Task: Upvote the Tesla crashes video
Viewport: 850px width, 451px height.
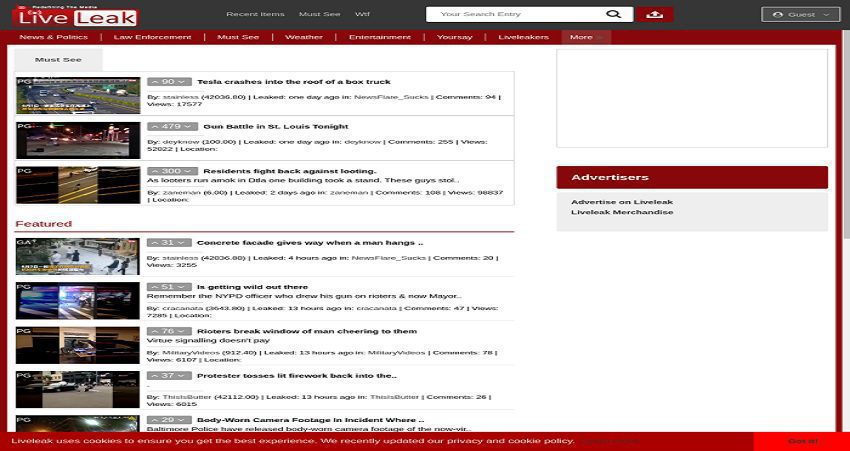Action: tap(154, 82)
